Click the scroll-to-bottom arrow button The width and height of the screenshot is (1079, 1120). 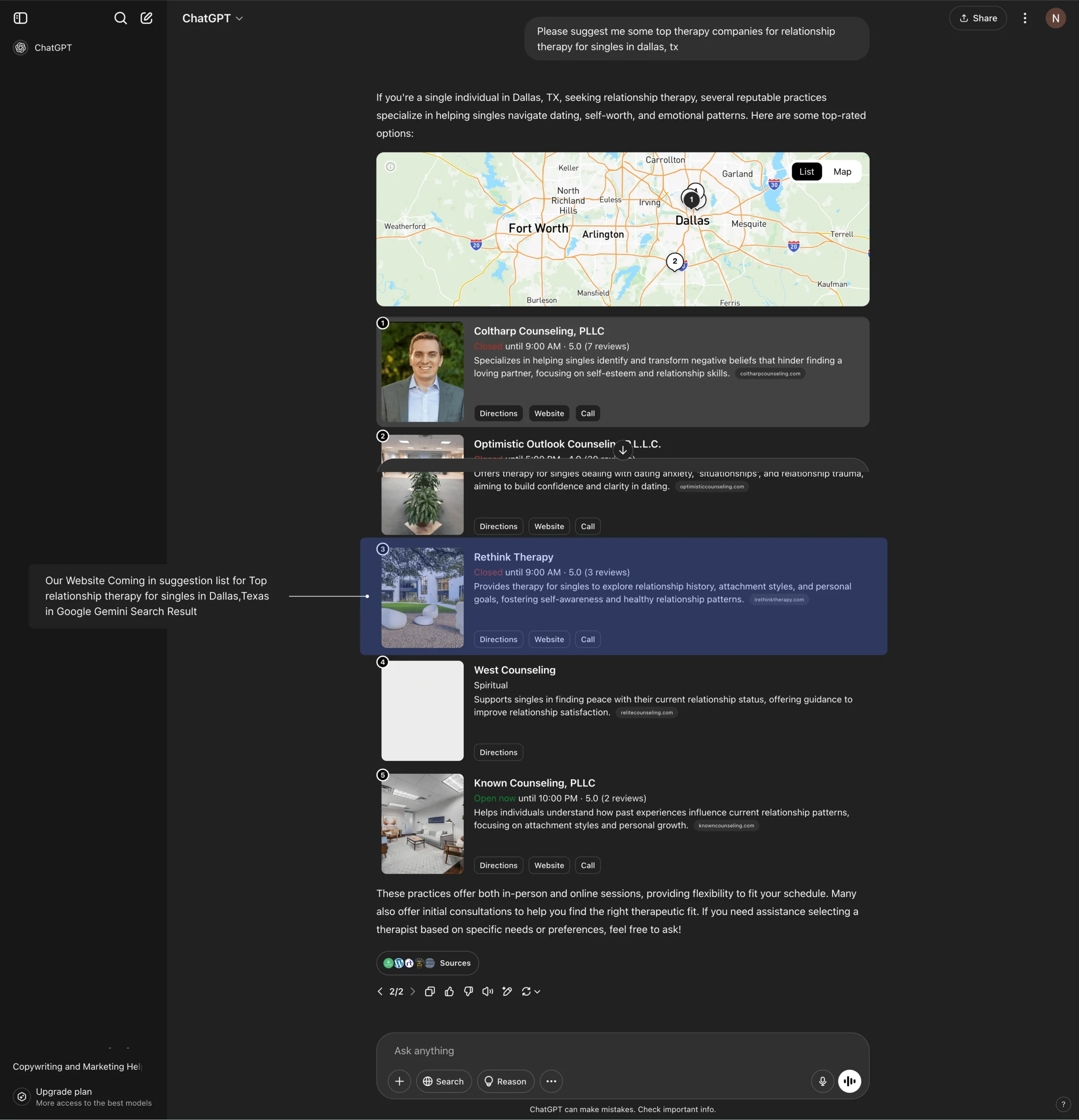click(x=623, y=450)
